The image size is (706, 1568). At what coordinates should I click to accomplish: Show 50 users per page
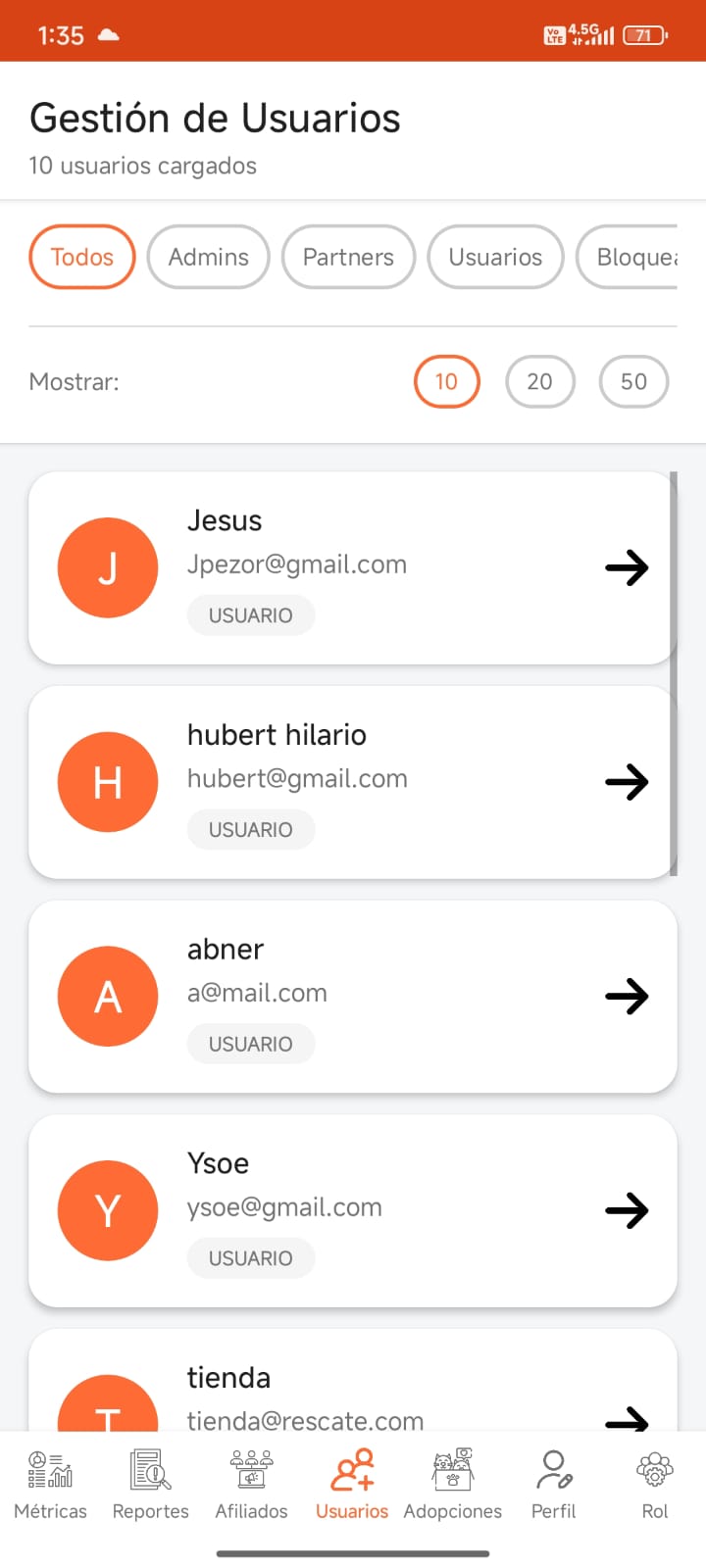(x=634, y=381)
